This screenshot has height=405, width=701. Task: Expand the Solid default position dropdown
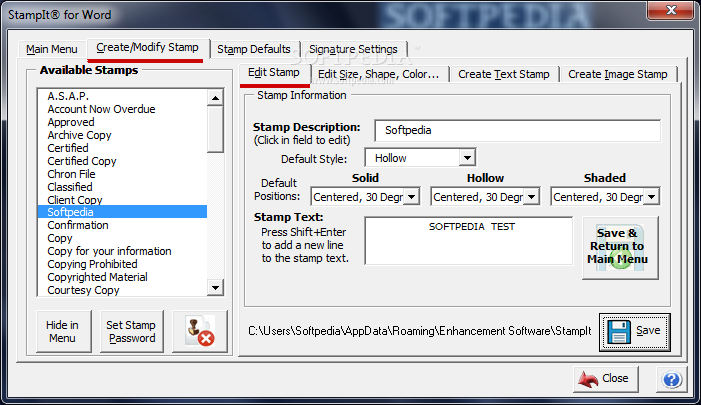coord(412,197)
